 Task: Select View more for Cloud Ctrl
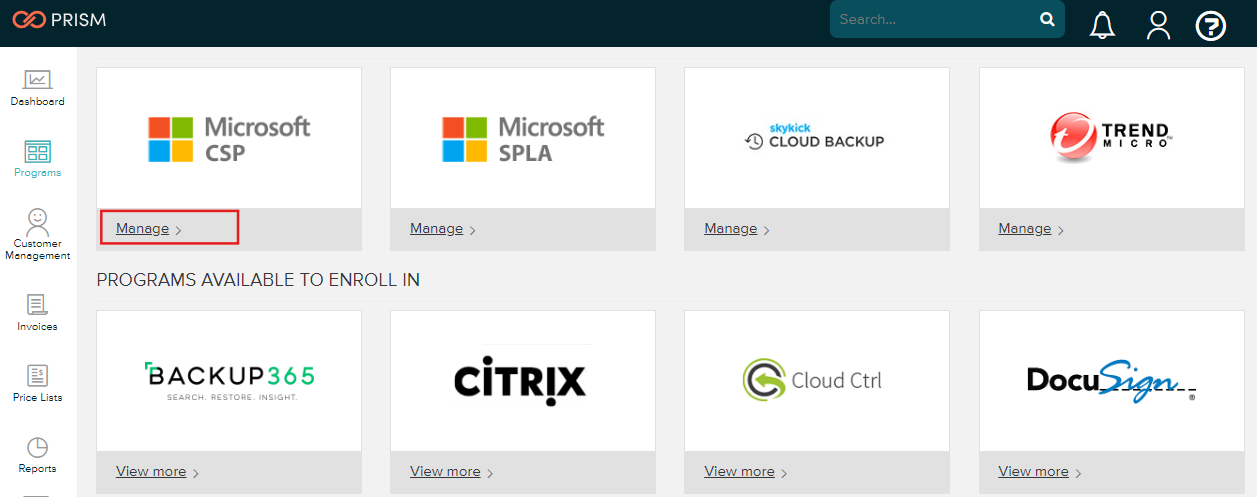point(739,472)
